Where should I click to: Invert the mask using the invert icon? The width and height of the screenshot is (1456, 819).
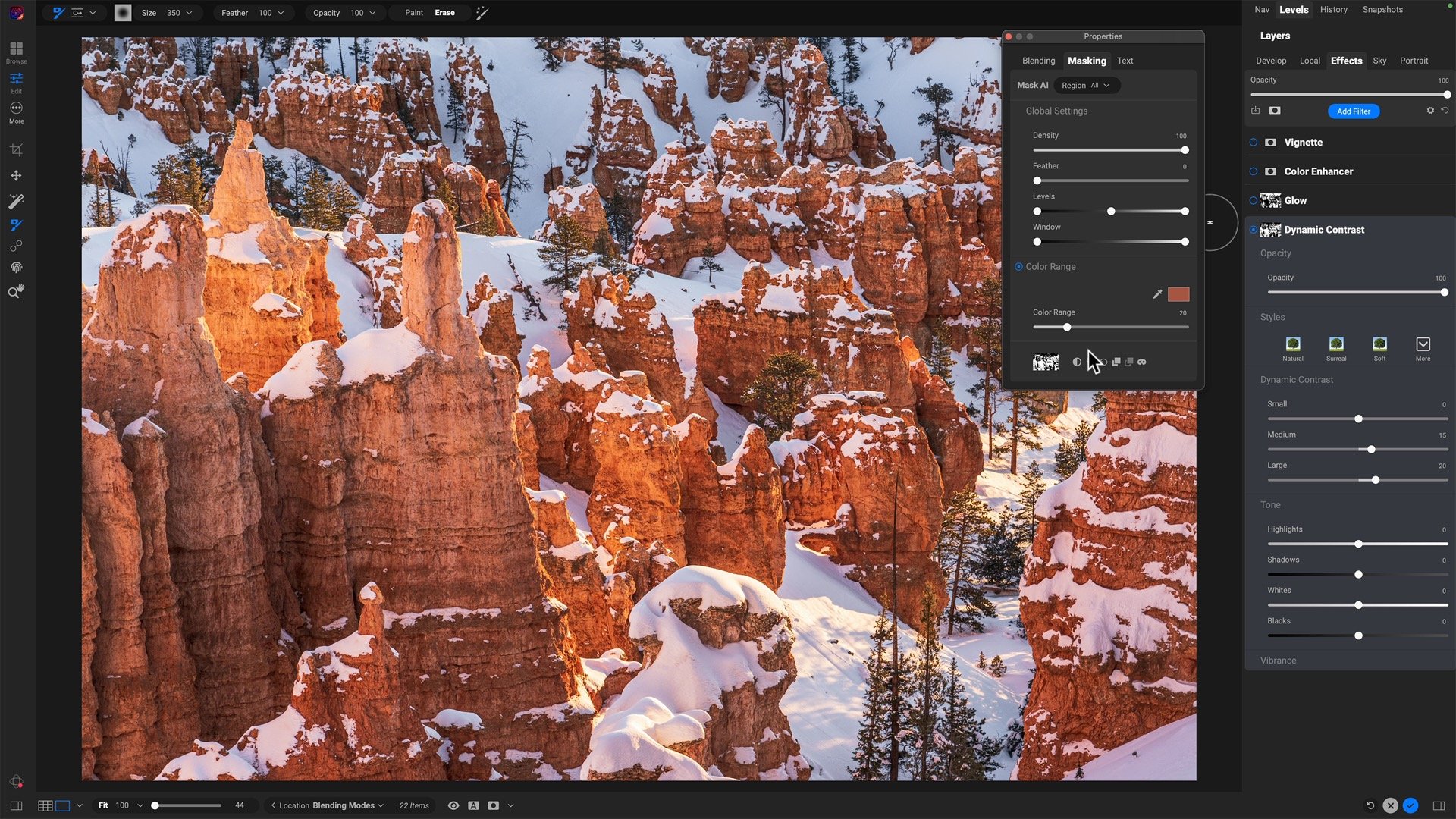click(x=1077, y=362)
